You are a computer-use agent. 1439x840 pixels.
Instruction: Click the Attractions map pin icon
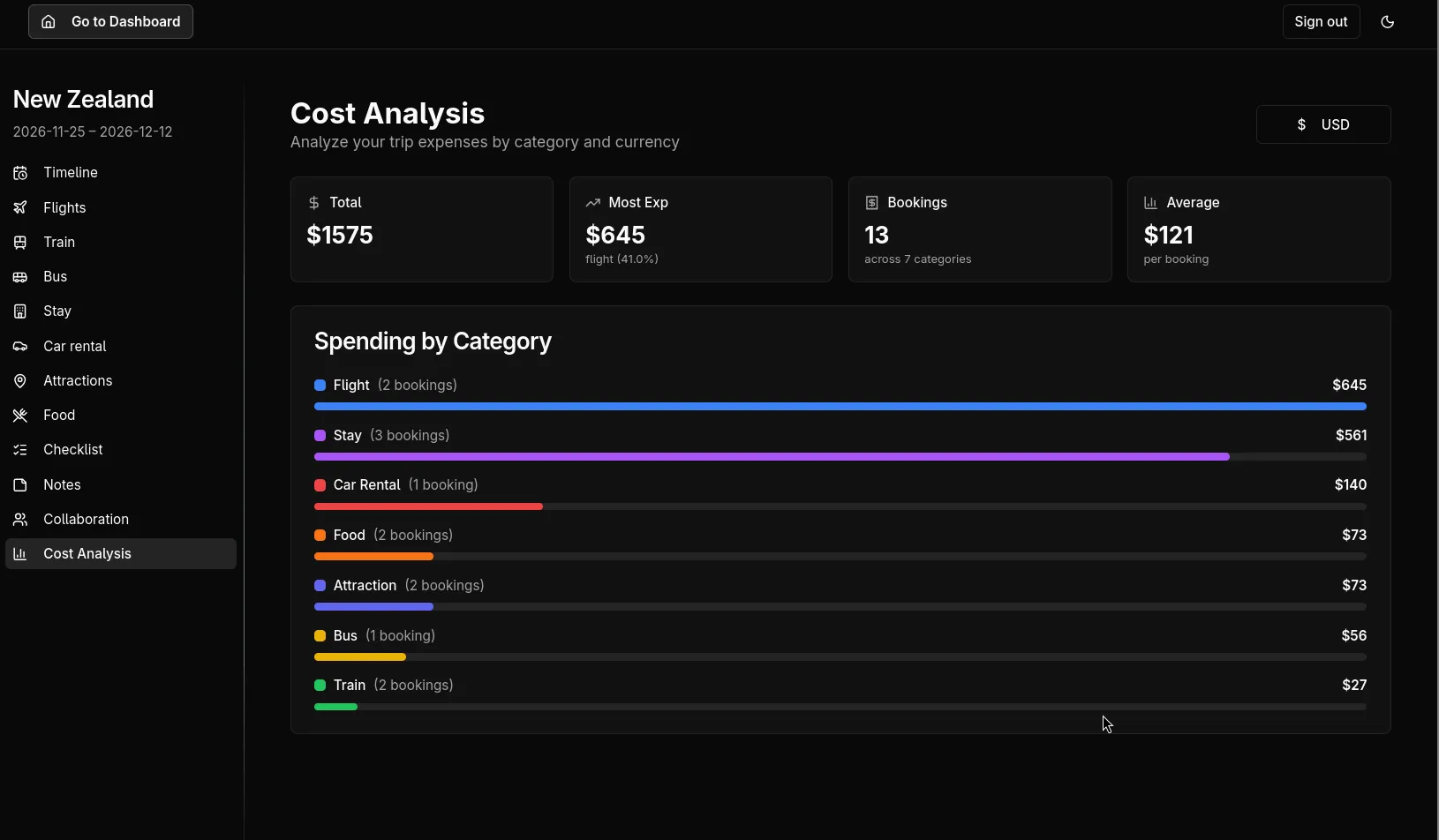[x=21, y=380]
